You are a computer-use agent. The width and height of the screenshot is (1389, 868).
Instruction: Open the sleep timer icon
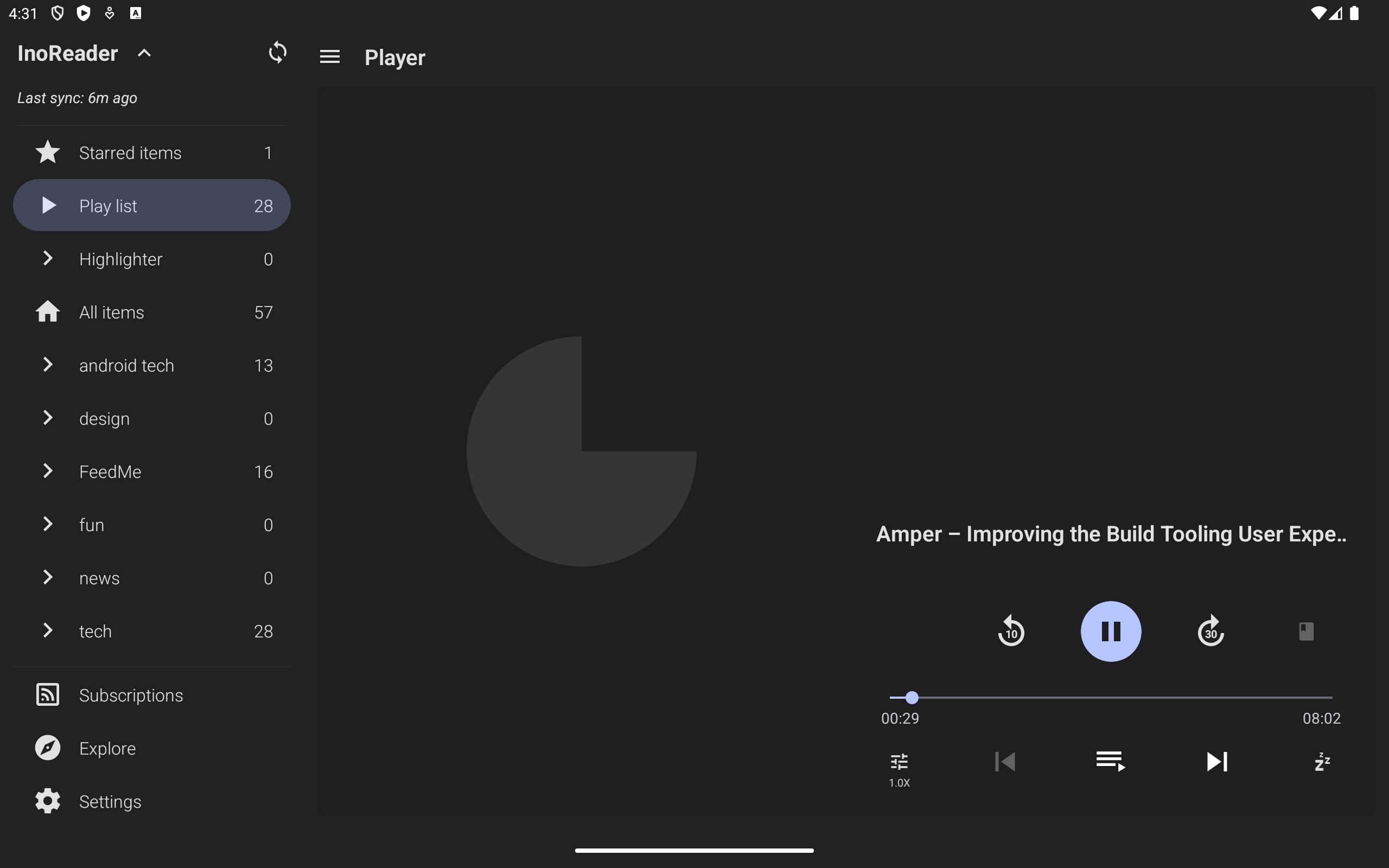(1322, 762)
